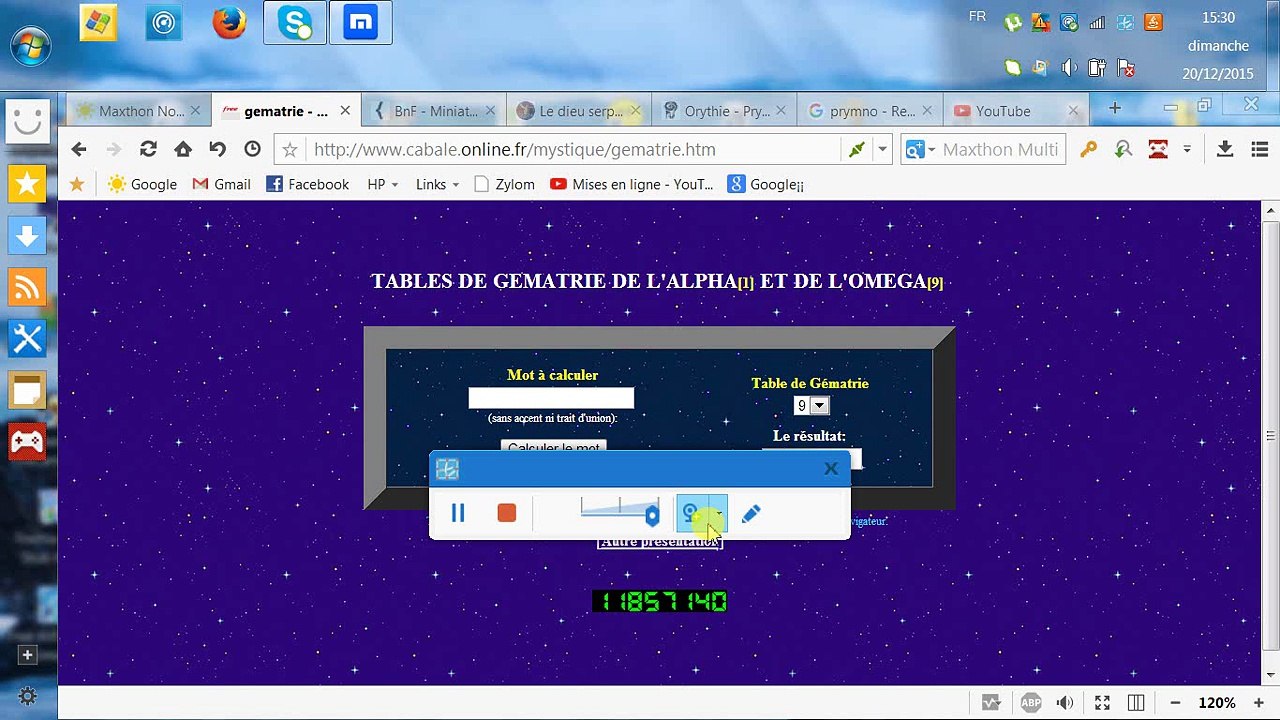Click the address bar URL field
The height and width of the screenshot is (720, 1280).
[x=574, y=149]
